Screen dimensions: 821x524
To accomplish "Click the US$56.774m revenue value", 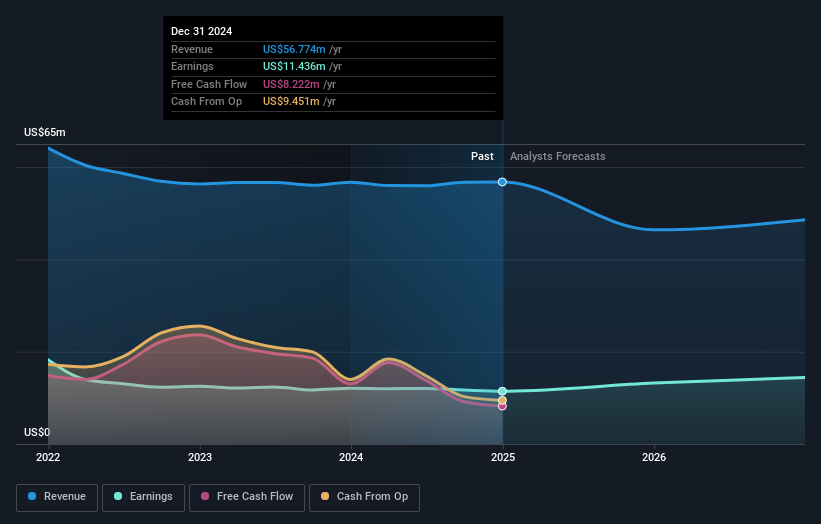I will 294,49.
